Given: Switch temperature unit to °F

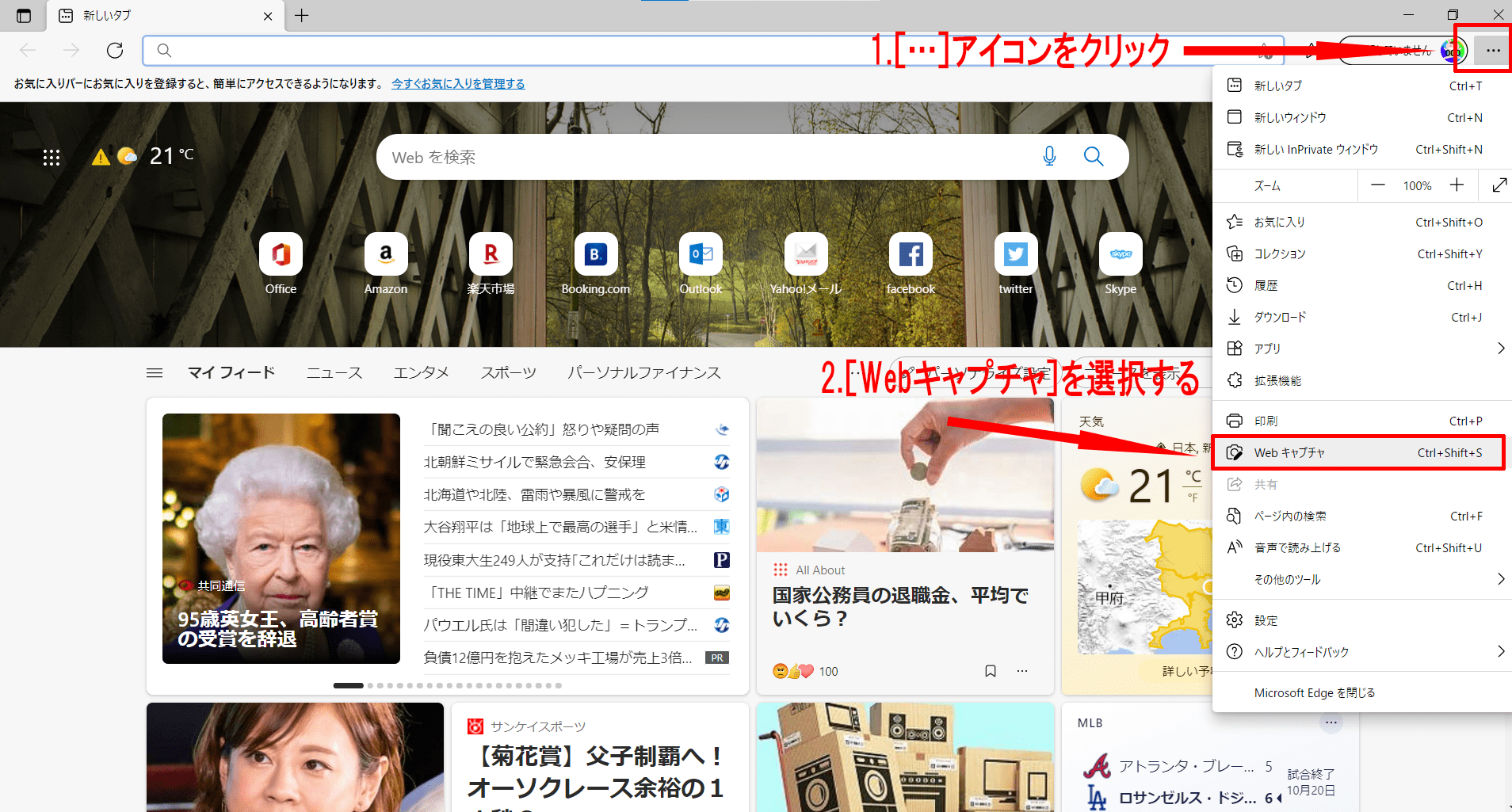Looking at the screenshot, I should tap(1193, 498).
